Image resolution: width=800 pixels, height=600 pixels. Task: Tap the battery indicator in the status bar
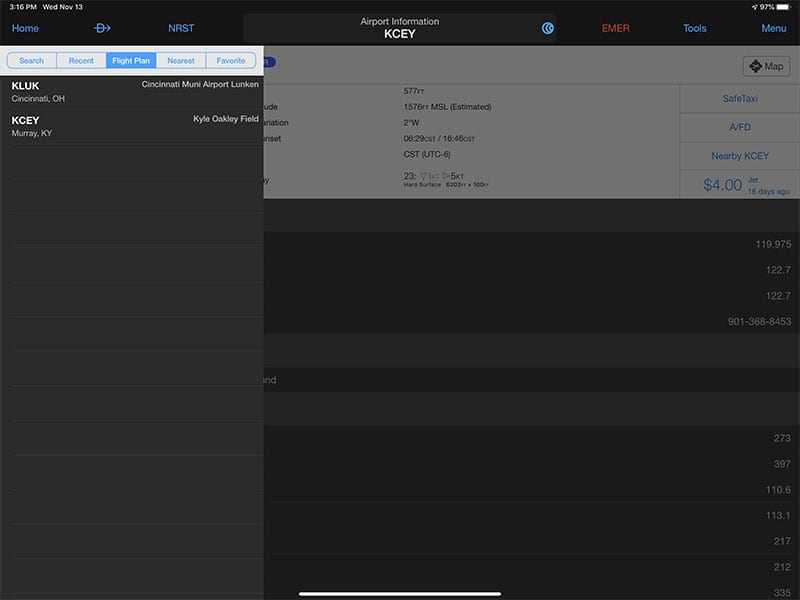tap(783, 7)
